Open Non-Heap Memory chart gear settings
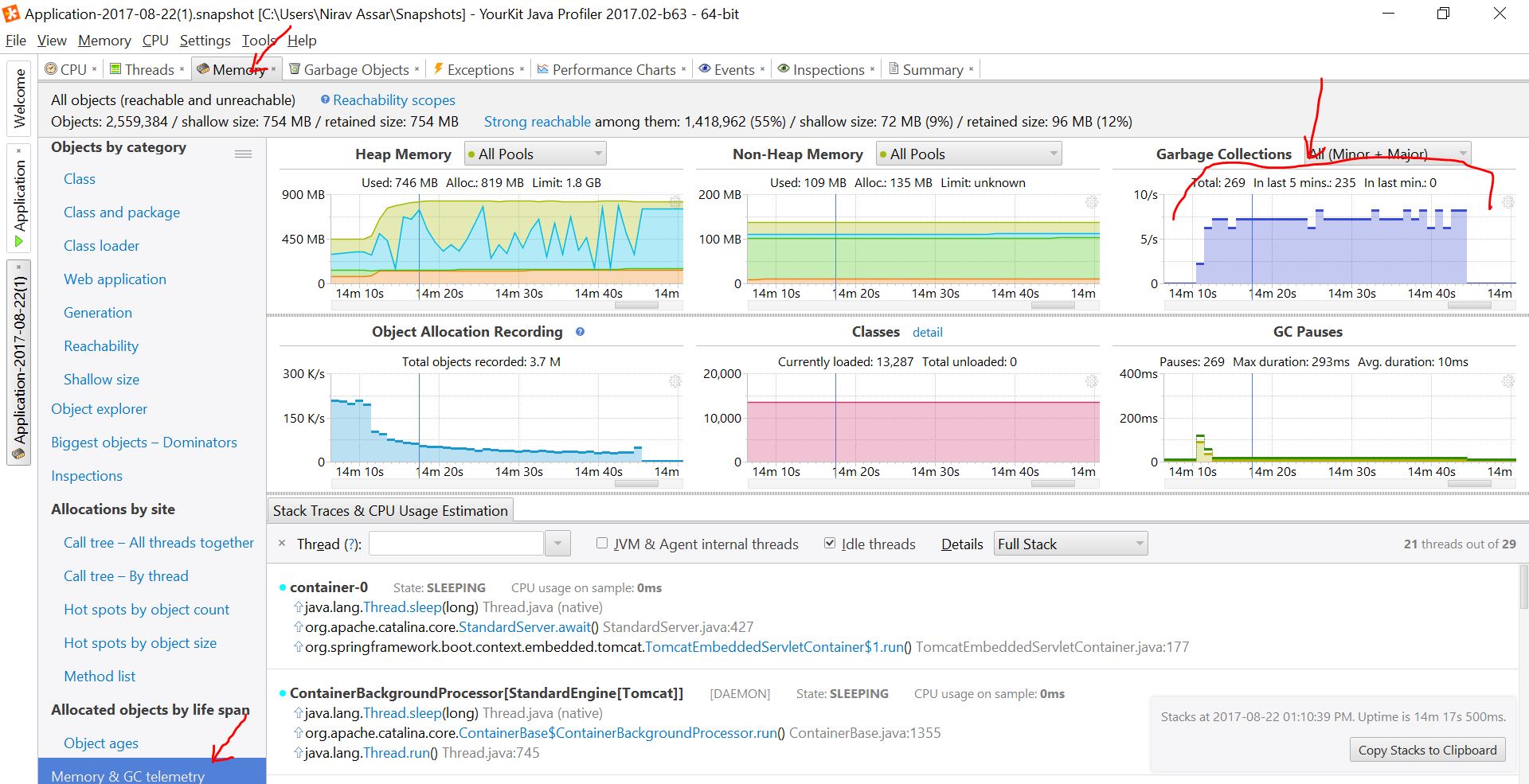Viewport: 1529px width, 784px height. pos(1092,202)
